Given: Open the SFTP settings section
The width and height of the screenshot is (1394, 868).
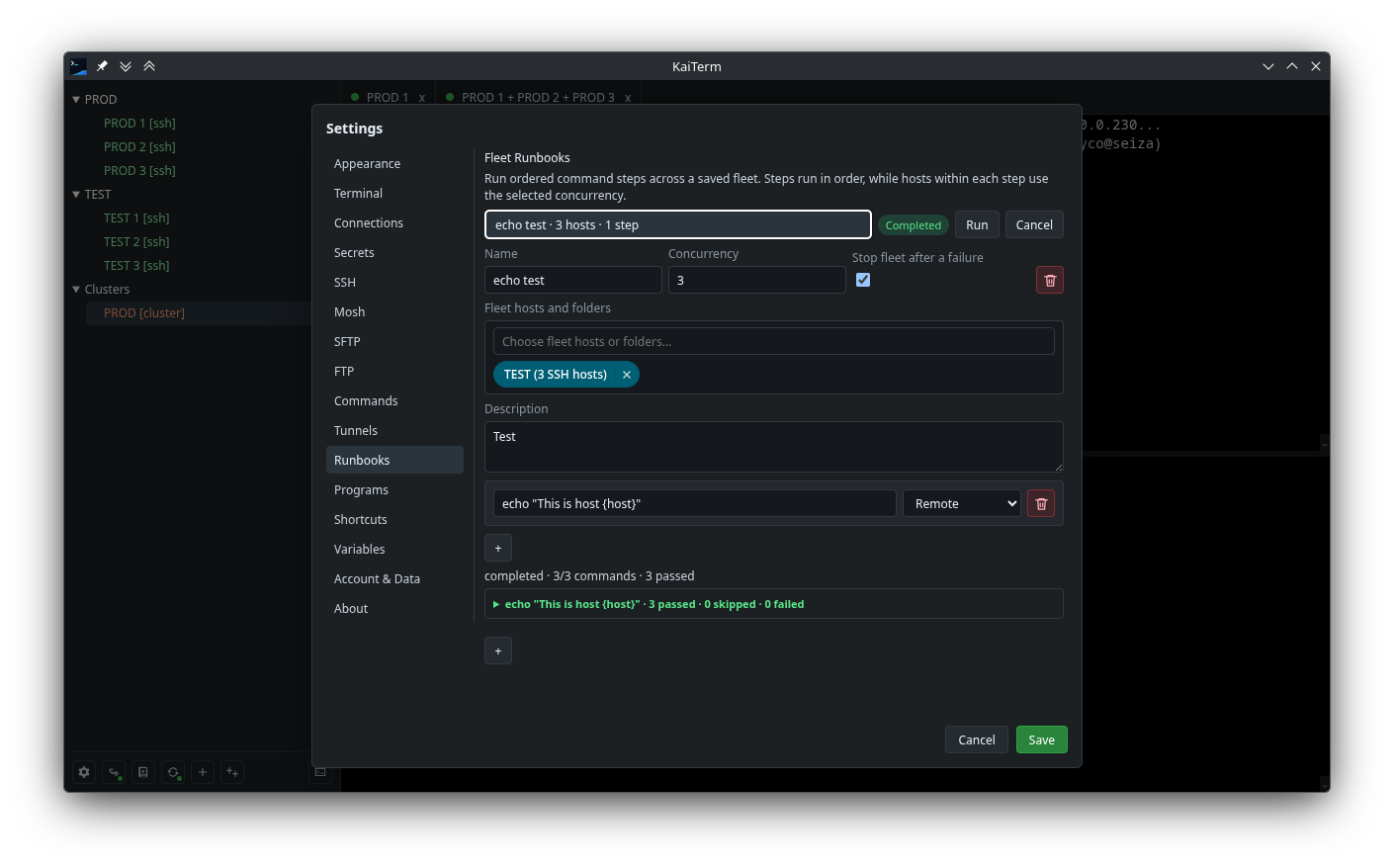Looking at the screenshot, I should tap(394, 342).
